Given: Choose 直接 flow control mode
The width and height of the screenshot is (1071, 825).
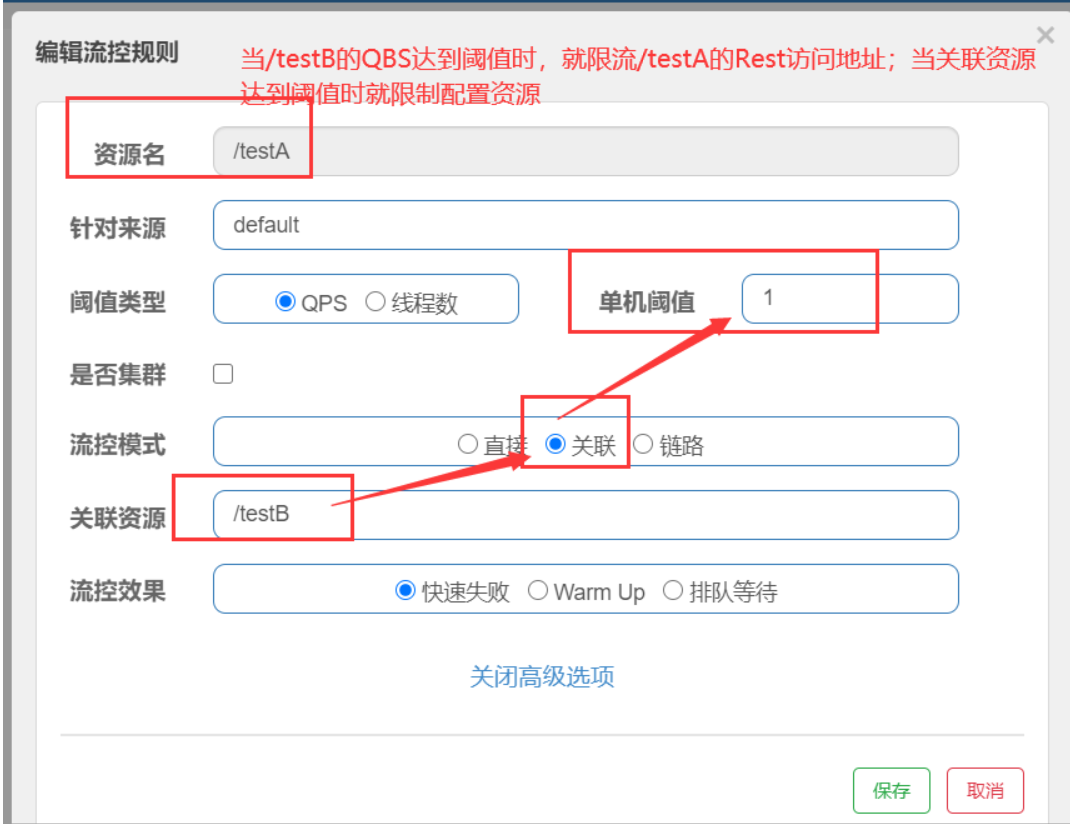Looking at the screenshot, I should (468, 445).
